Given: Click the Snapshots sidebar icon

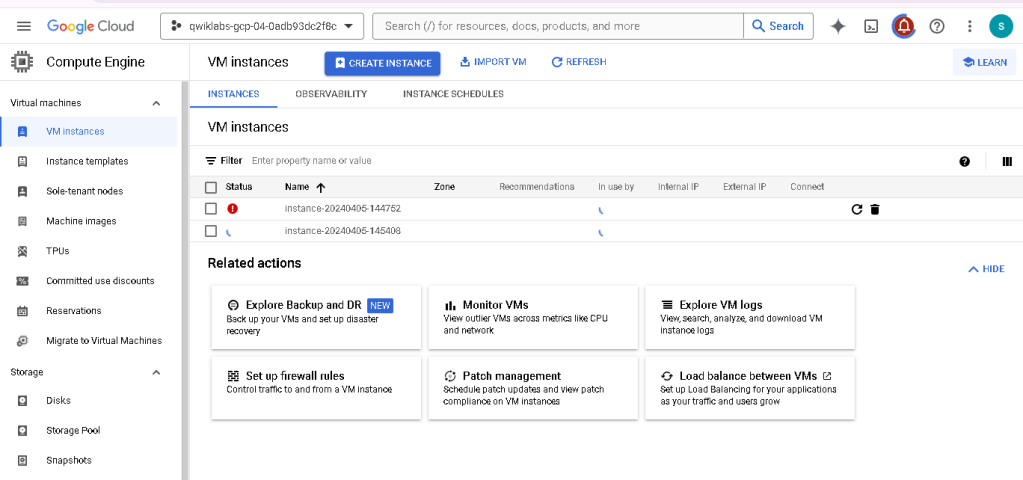Looking at the screenshot, I should tap(22, 460).
